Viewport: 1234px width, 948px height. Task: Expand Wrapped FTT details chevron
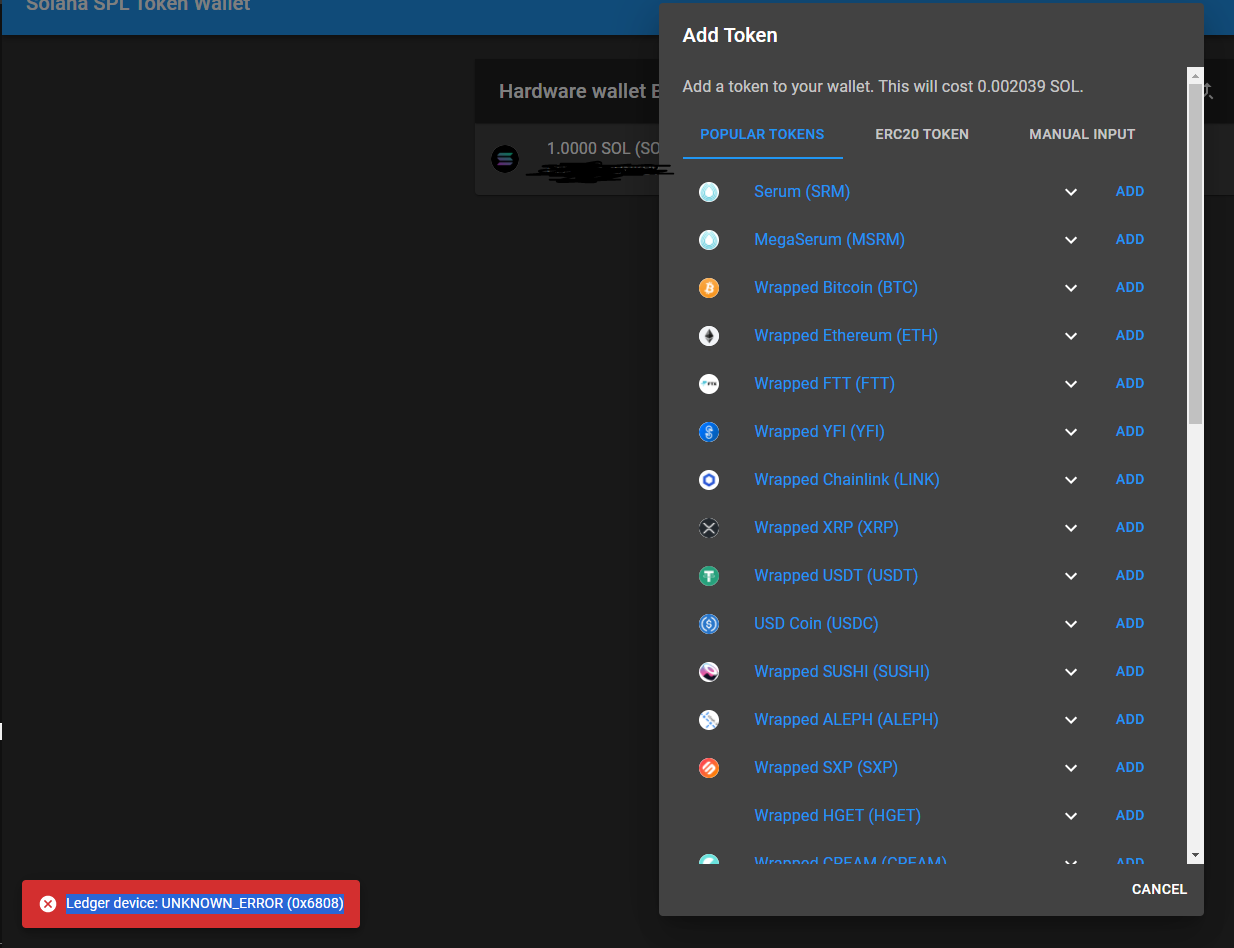1071,384
